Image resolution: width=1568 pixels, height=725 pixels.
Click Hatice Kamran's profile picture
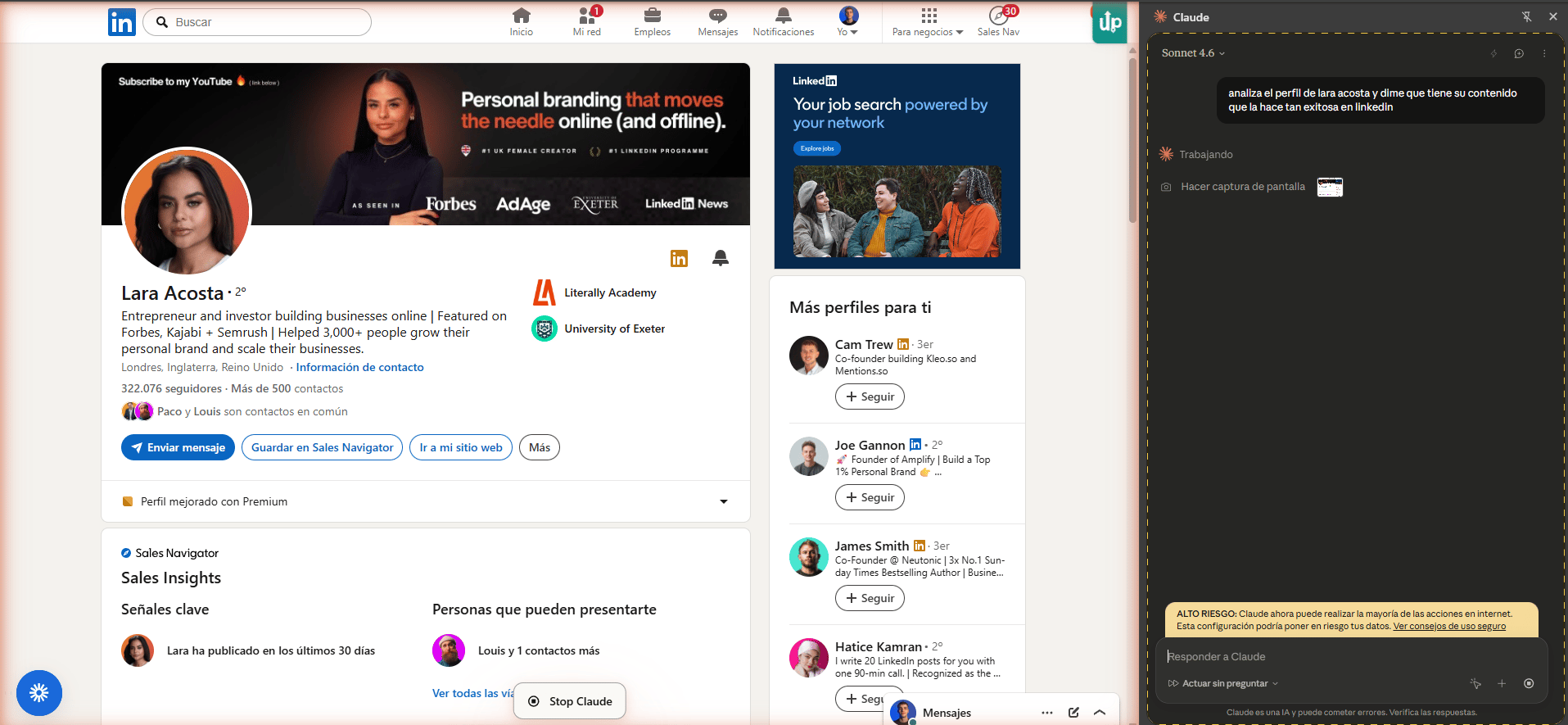(x=809, y=658)
